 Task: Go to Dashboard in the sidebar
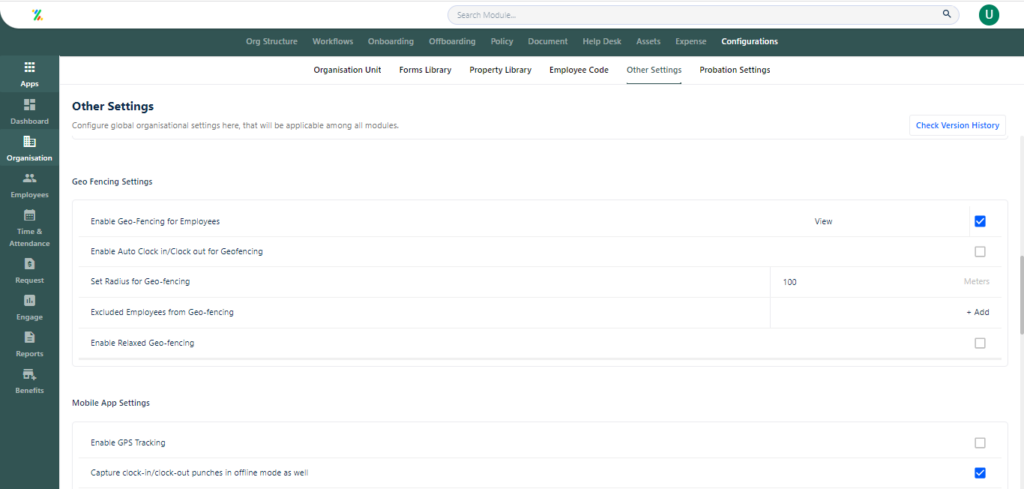tap(29, 111)
